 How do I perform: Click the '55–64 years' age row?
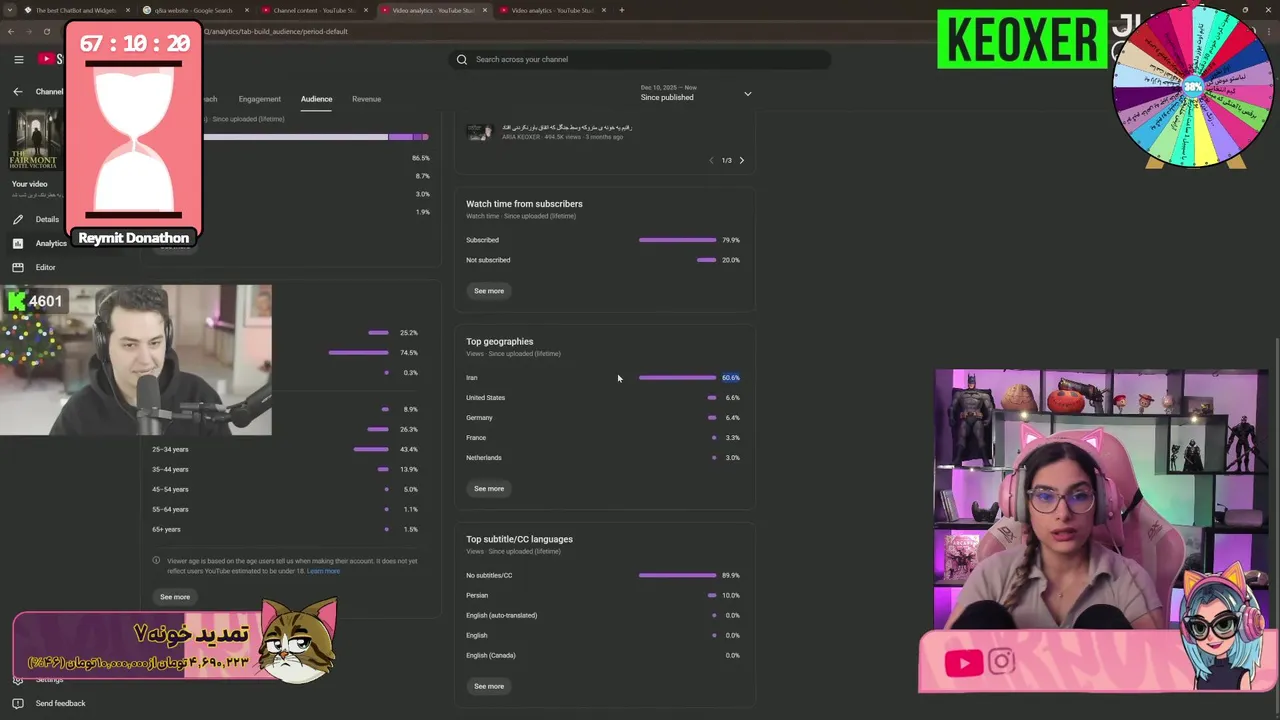coord(285,509)
